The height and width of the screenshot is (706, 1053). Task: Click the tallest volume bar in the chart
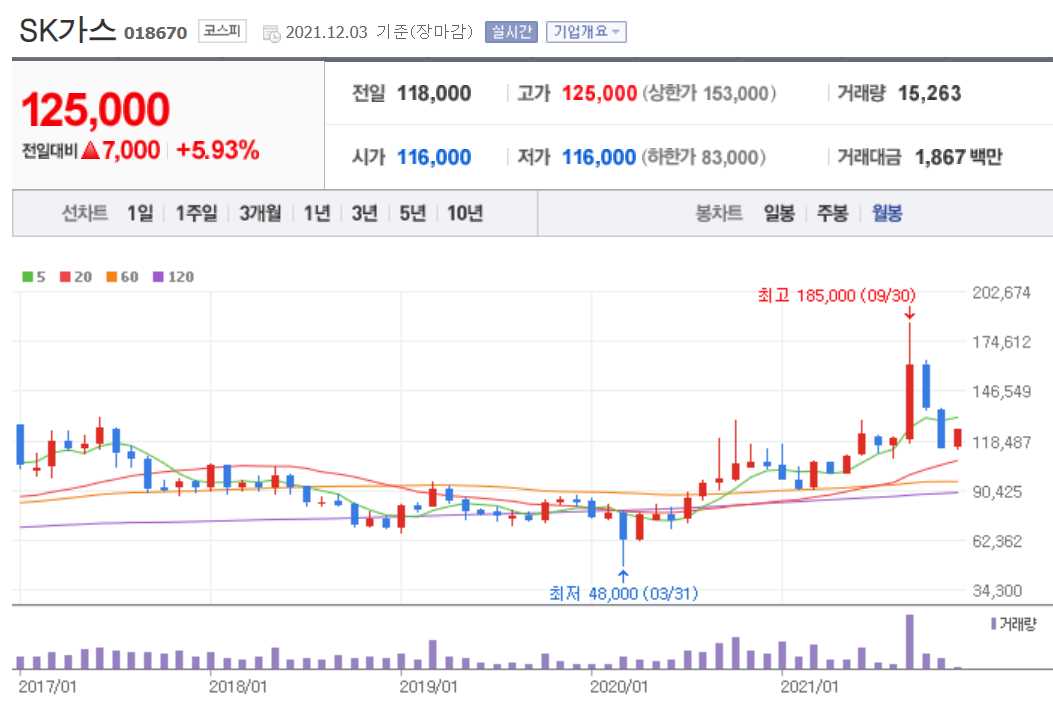pyautogui.click(x=910, y=640)
